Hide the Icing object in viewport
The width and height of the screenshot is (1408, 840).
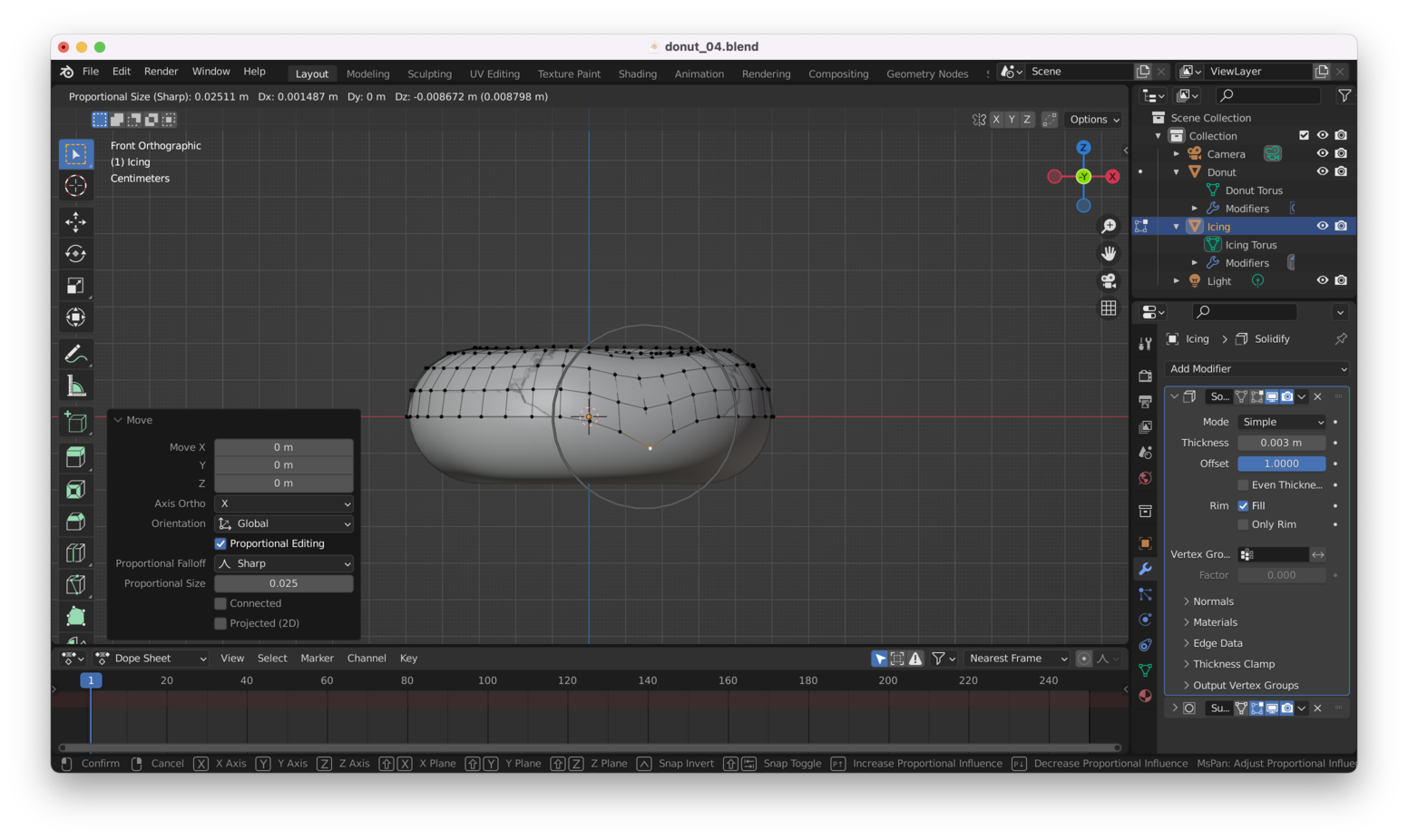(x=1322, y=226)
